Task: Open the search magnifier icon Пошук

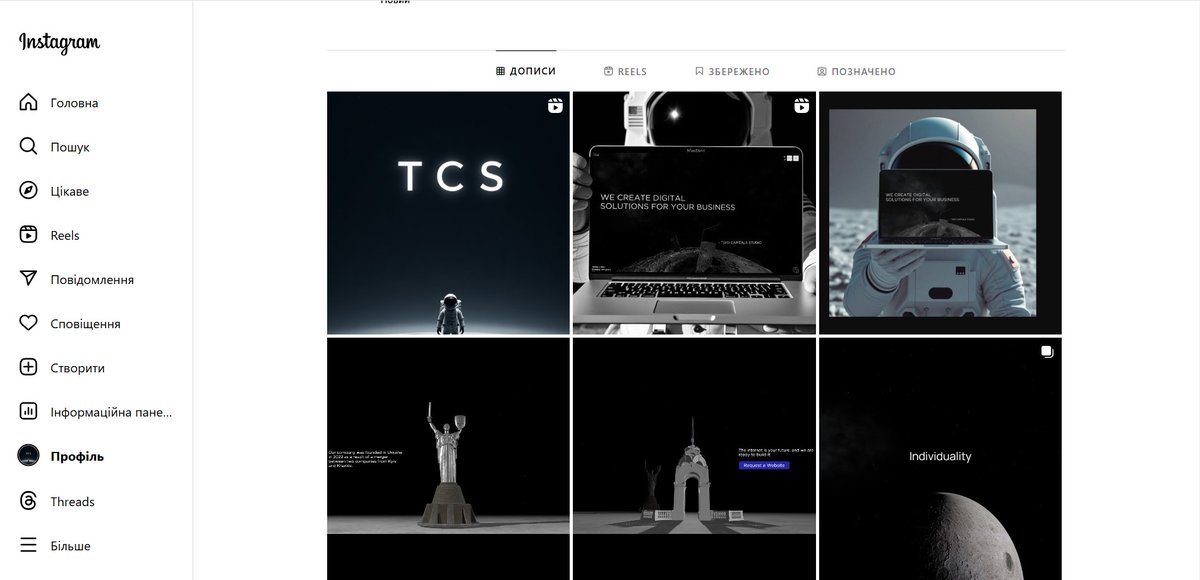Action: coord(29,147)
